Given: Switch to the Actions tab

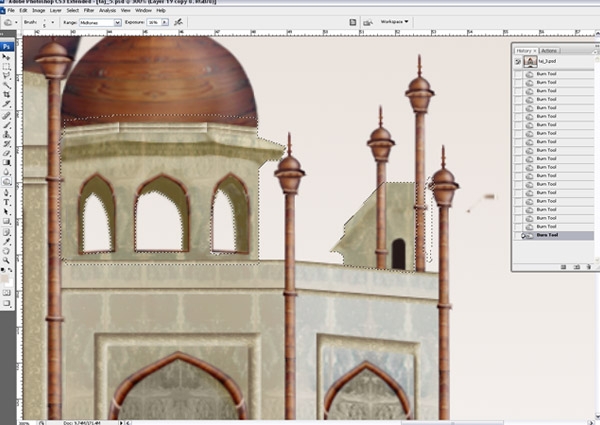Looking at the screenshot, I should point(549,50).
